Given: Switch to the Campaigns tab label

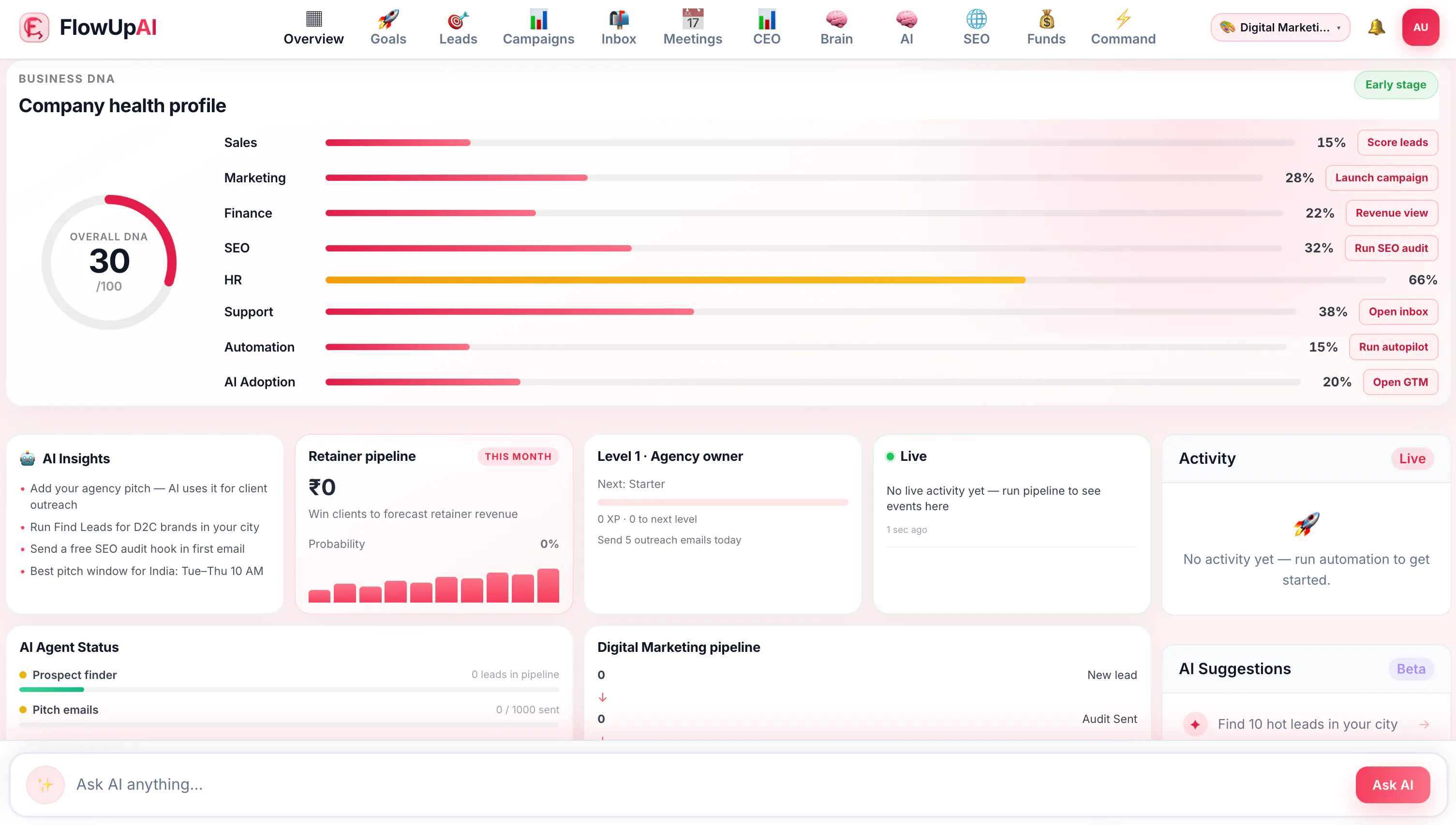Looking at the screenshot, I should point(538,39).
